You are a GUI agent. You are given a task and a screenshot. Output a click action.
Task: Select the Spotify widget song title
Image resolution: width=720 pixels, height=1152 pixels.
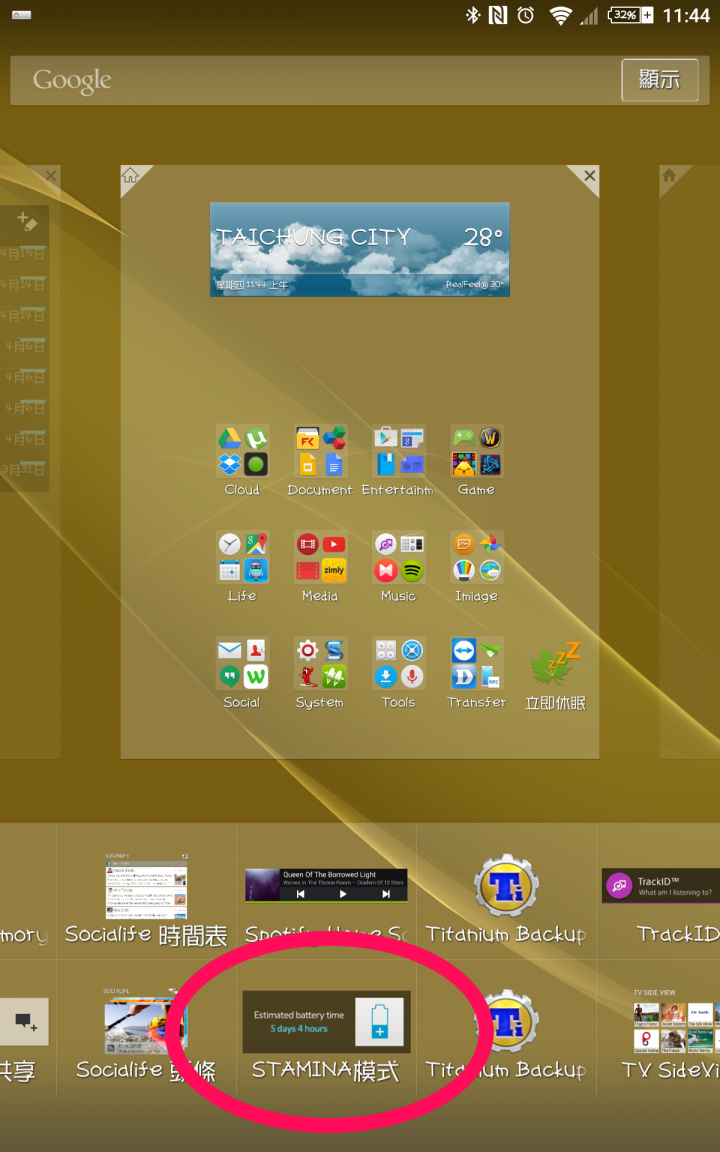click(329, 874)
